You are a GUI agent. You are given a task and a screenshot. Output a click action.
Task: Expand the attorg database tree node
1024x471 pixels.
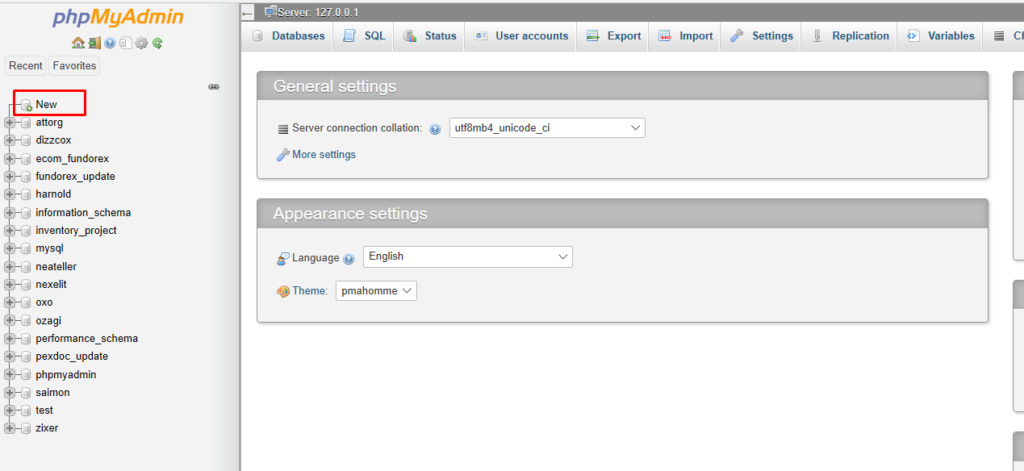[x=9, y=122]
